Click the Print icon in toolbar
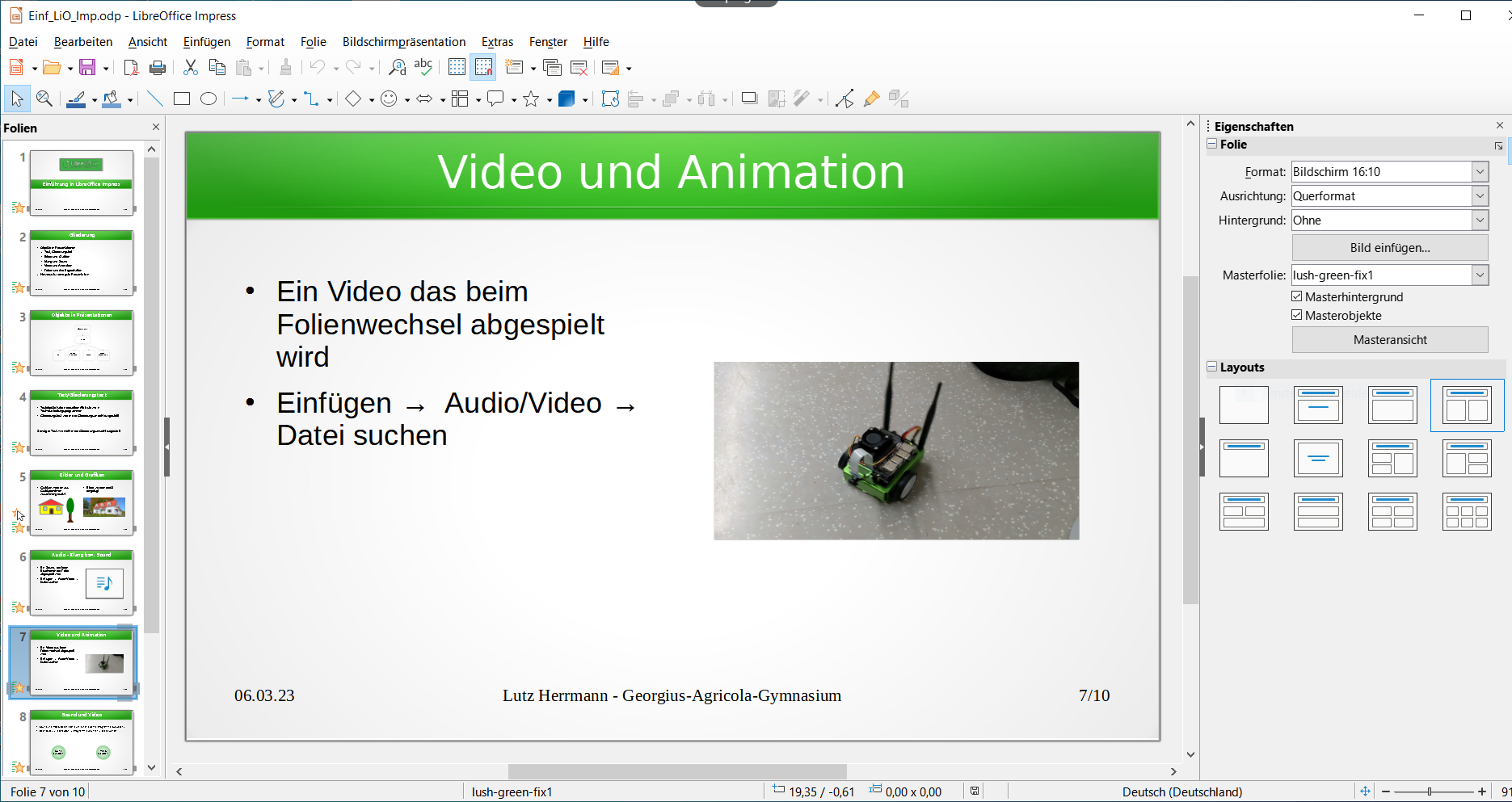This screenshot has width=1512, height=802. click(x=158, y=68)
